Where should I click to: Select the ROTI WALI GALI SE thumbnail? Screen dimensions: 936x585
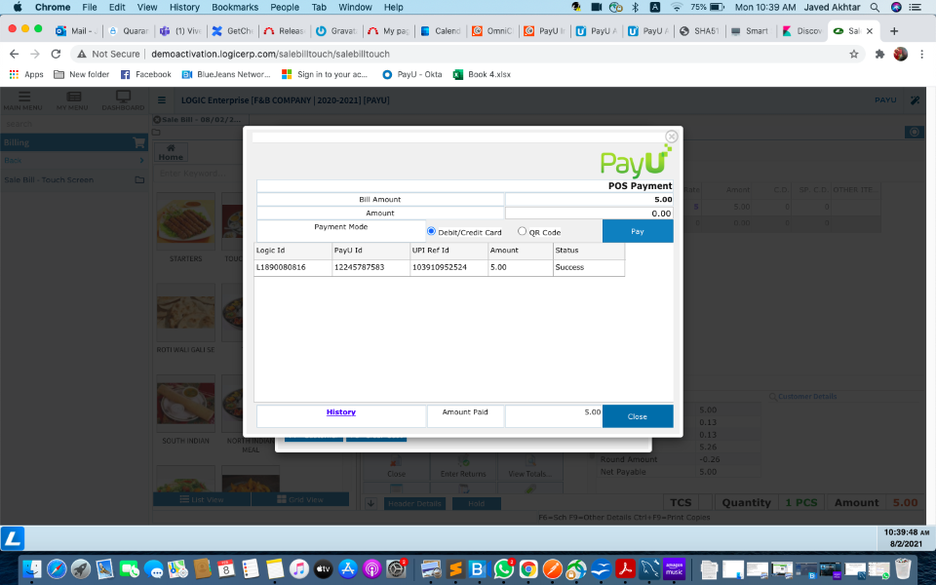point(186,312)
